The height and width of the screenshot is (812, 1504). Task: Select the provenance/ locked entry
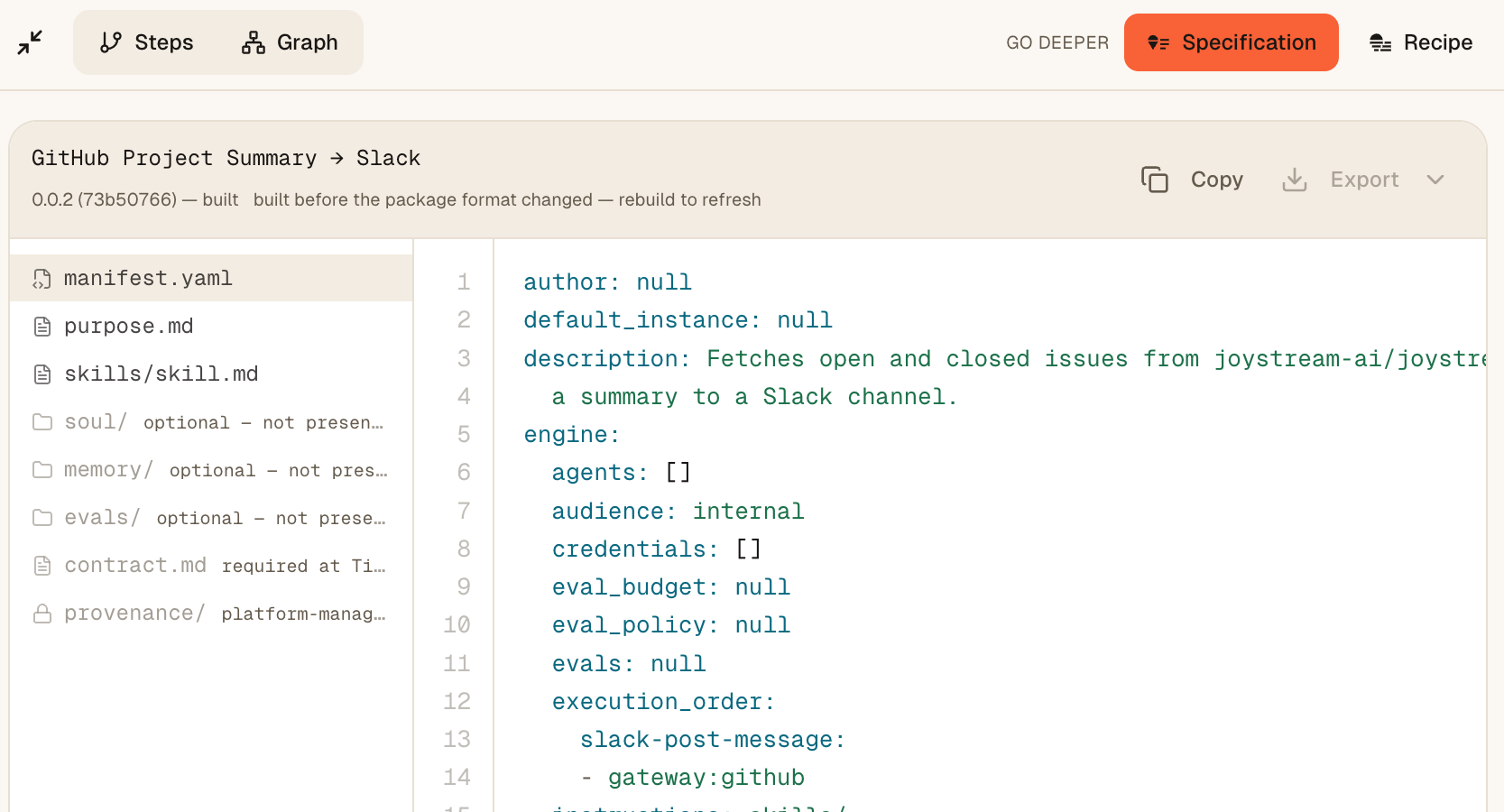(211, 613)
